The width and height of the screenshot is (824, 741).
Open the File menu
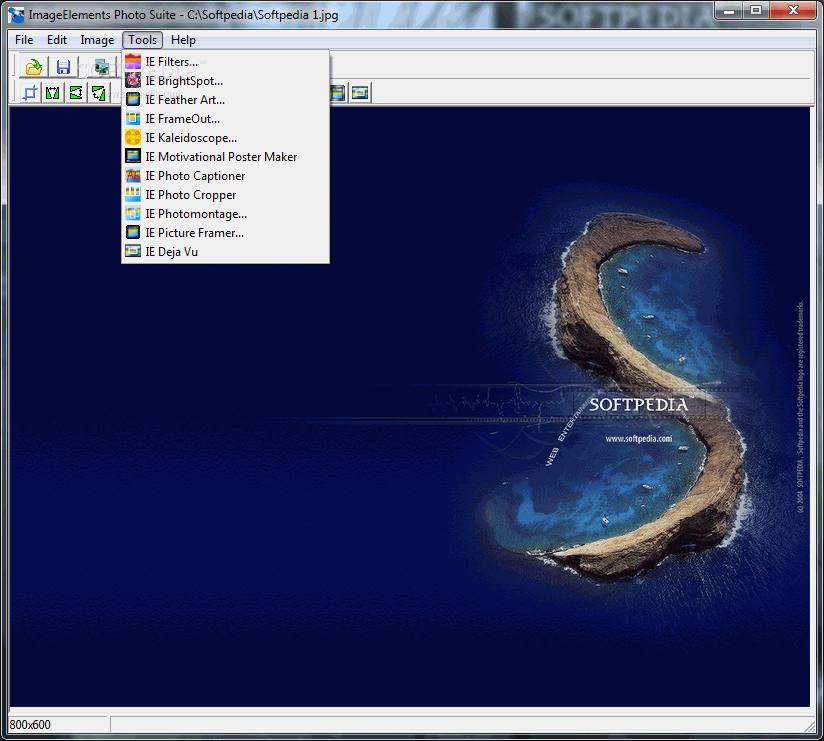pos(24,40)
